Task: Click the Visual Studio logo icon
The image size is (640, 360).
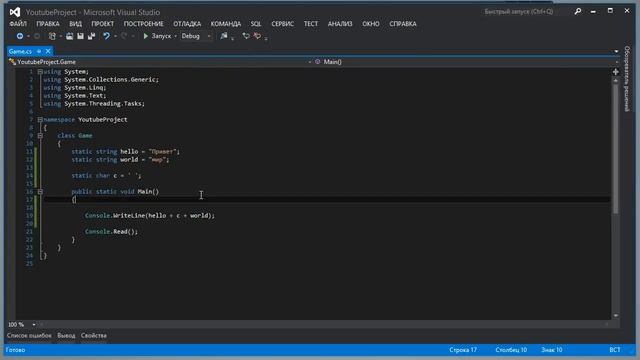Action: coord(15,12)
